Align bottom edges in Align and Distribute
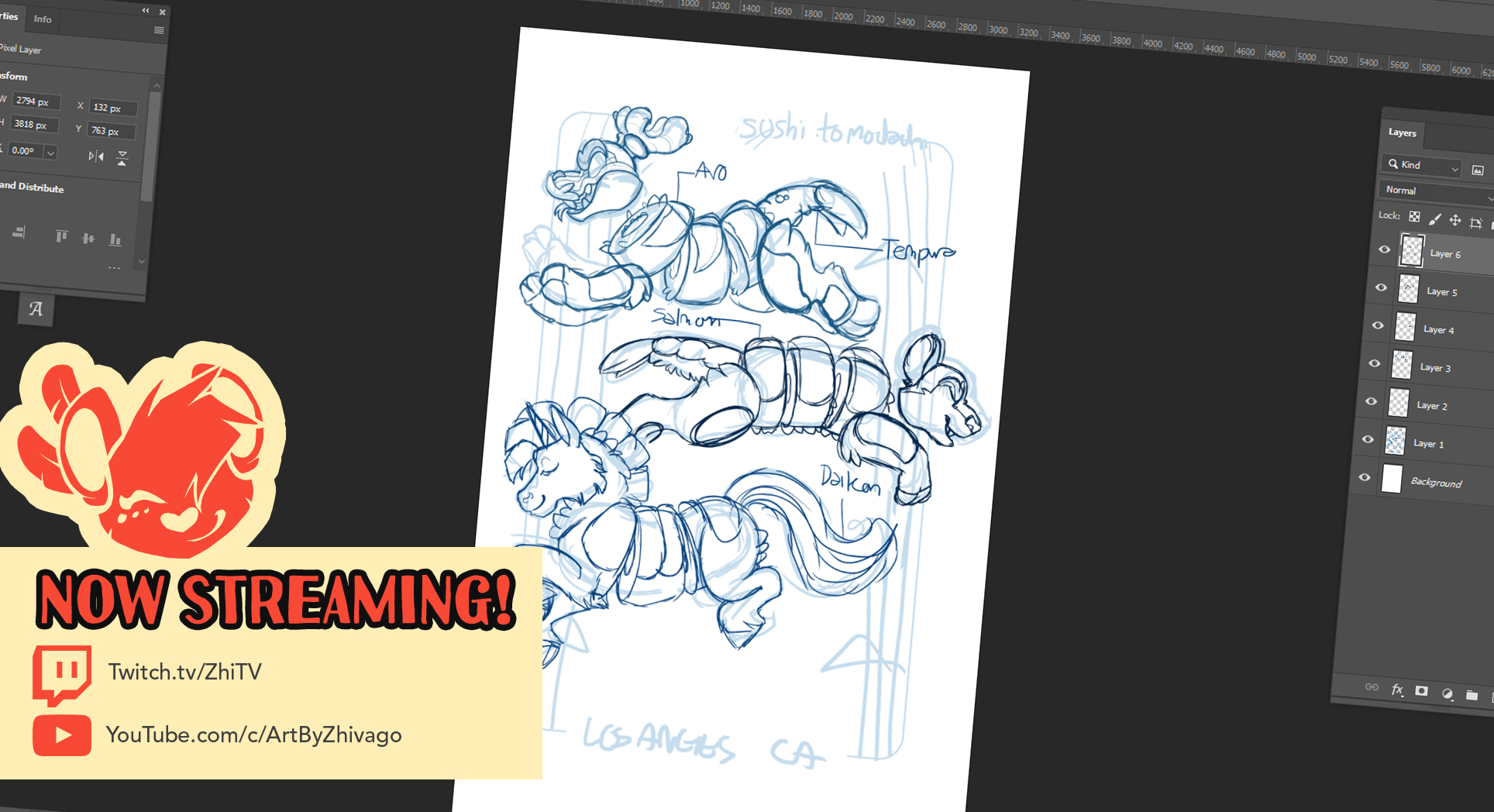 (x=115, y=240)
